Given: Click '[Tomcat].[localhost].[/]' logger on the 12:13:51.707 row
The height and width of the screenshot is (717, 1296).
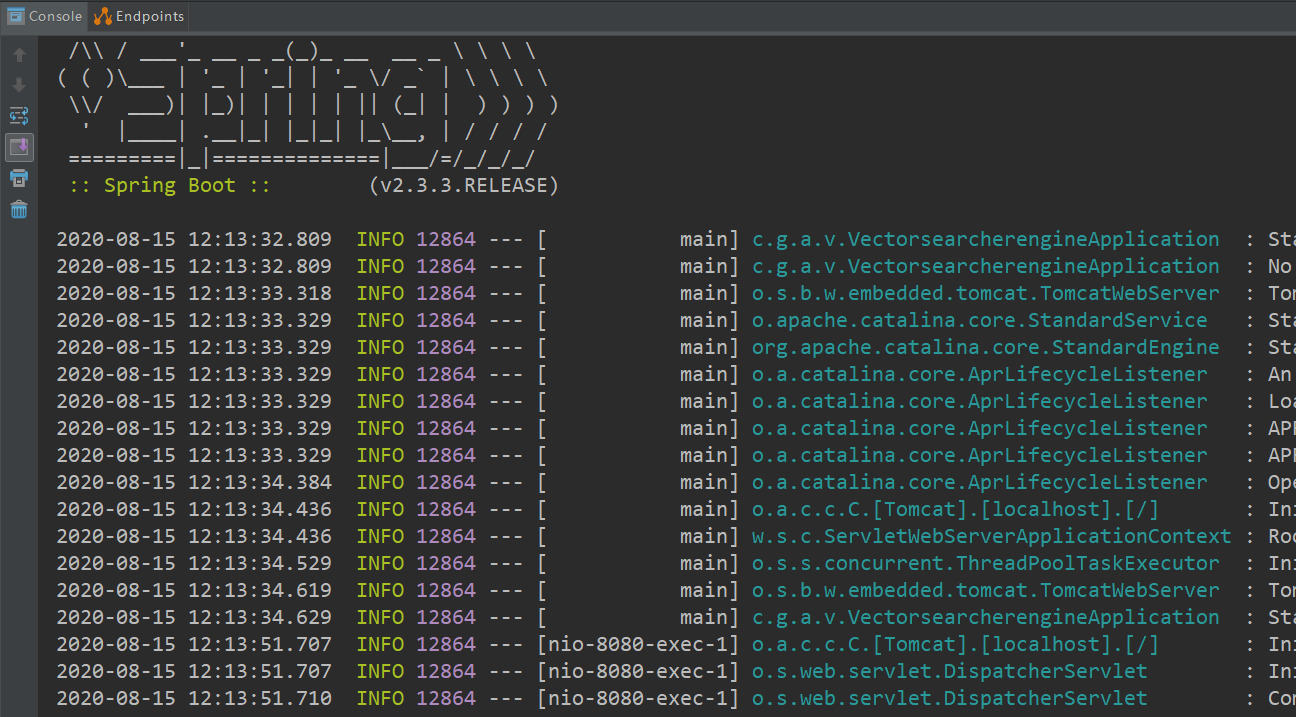Looking at the screenshot, I should [x=956, y=644].
